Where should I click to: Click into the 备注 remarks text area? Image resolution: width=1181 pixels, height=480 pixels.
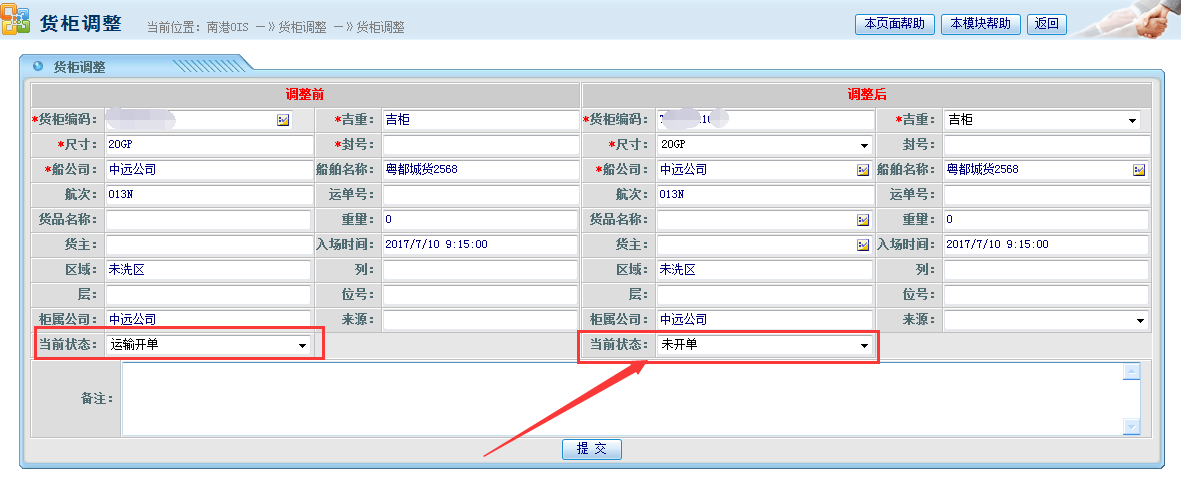point(620,398)
